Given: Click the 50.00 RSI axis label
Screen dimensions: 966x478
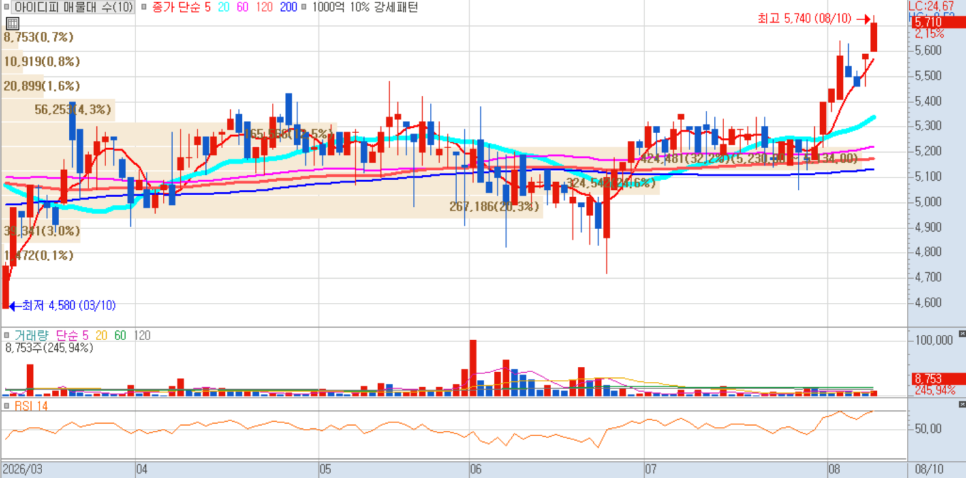Looking at the screenshot, I should 929,428.
